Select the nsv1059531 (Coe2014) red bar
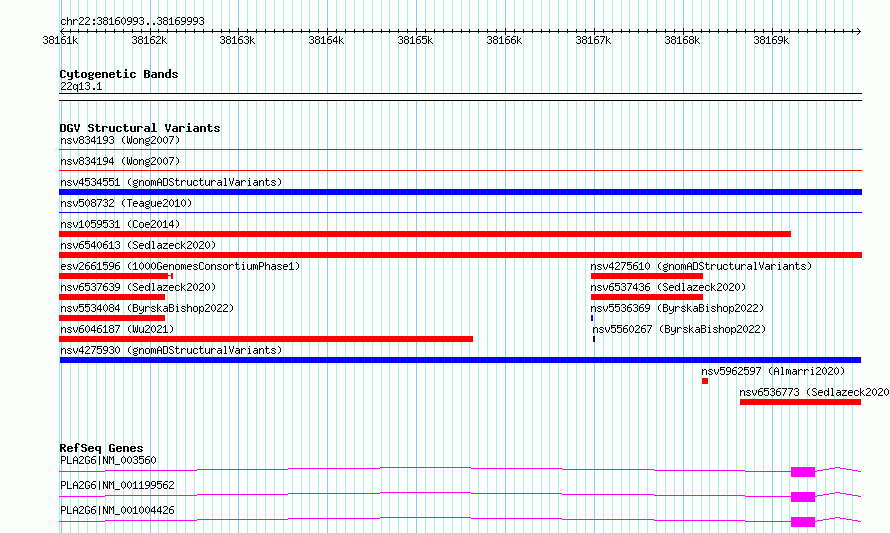This screenshot has width=890, height=533. [x=425, y=234]
